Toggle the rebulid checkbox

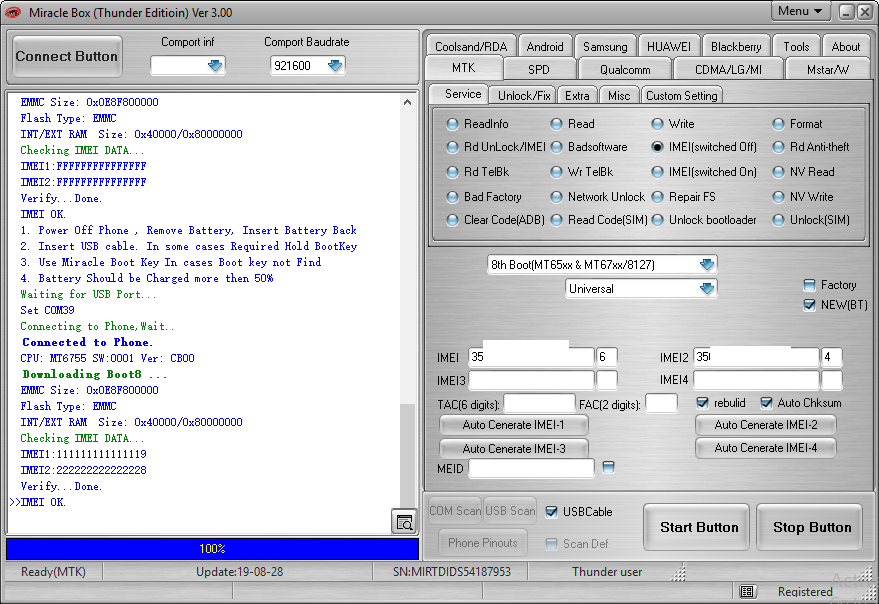tap(702, 403)
